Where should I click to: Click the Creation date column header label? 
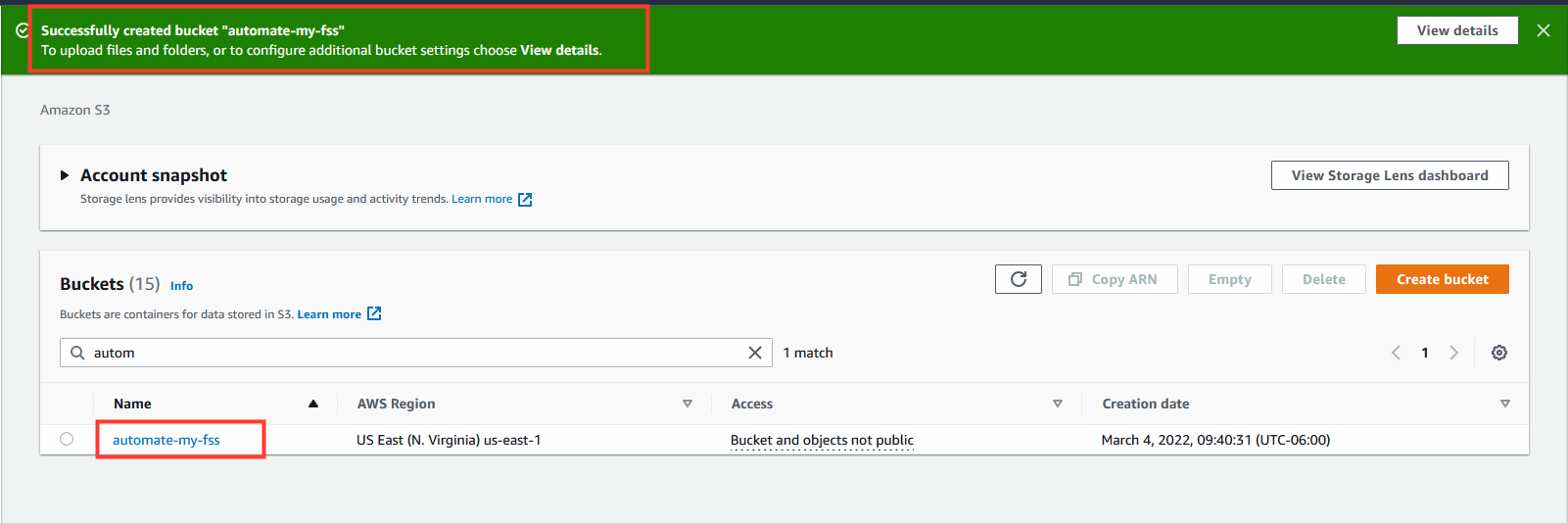pyautogui.click(x=1146, y=404)
